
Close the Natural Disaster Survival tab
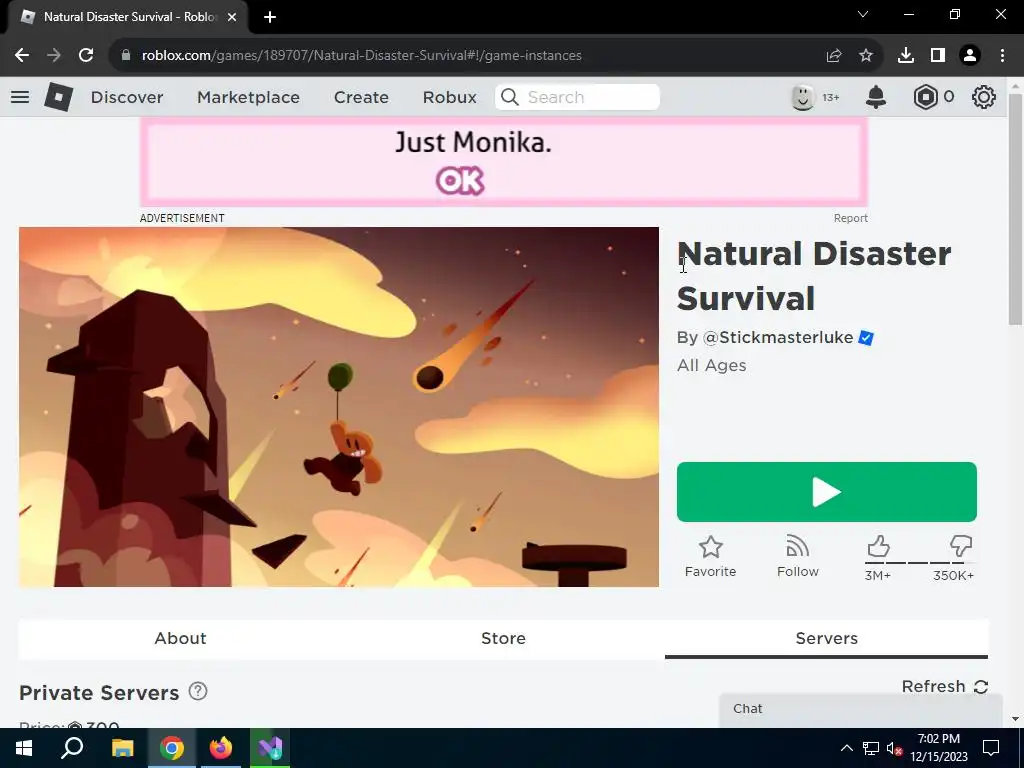click(232, 17)
